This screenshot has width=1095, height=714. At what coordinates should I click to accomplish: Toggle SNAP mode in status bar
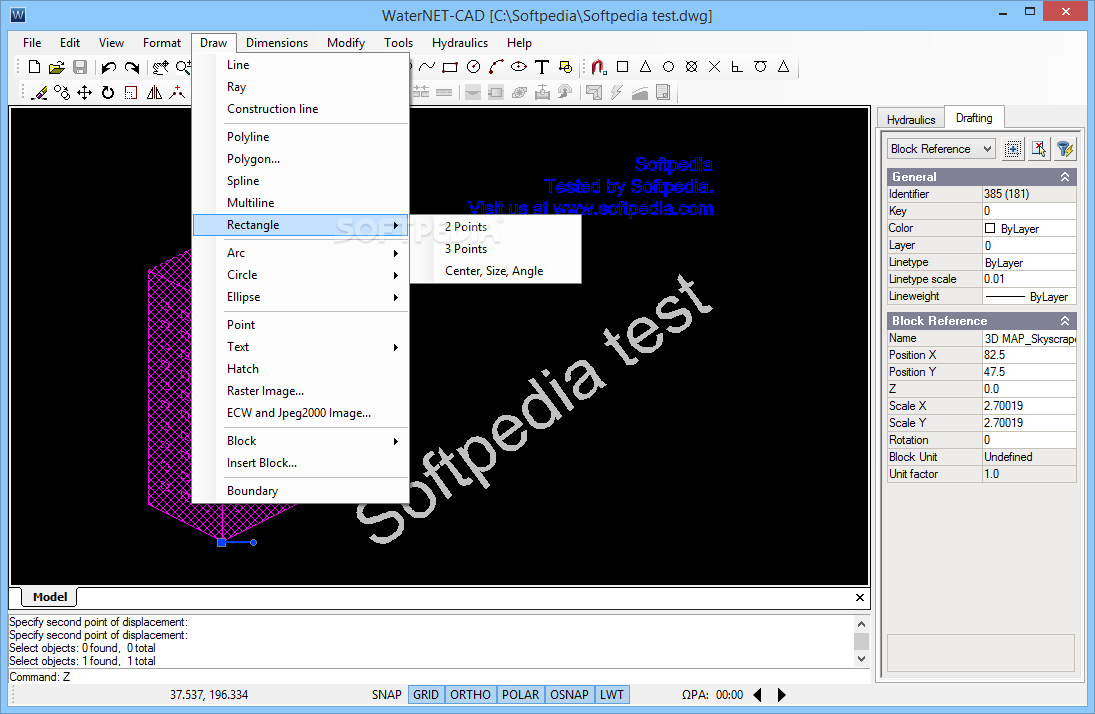tap(386, 694)
